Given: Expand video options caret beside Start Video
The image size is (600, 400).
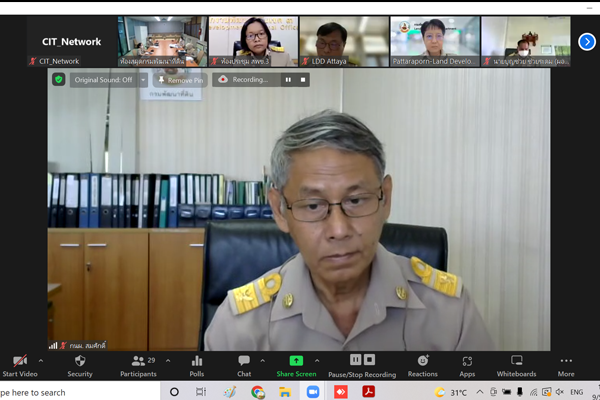Looking at the screenshot, I should pos(41,361).
